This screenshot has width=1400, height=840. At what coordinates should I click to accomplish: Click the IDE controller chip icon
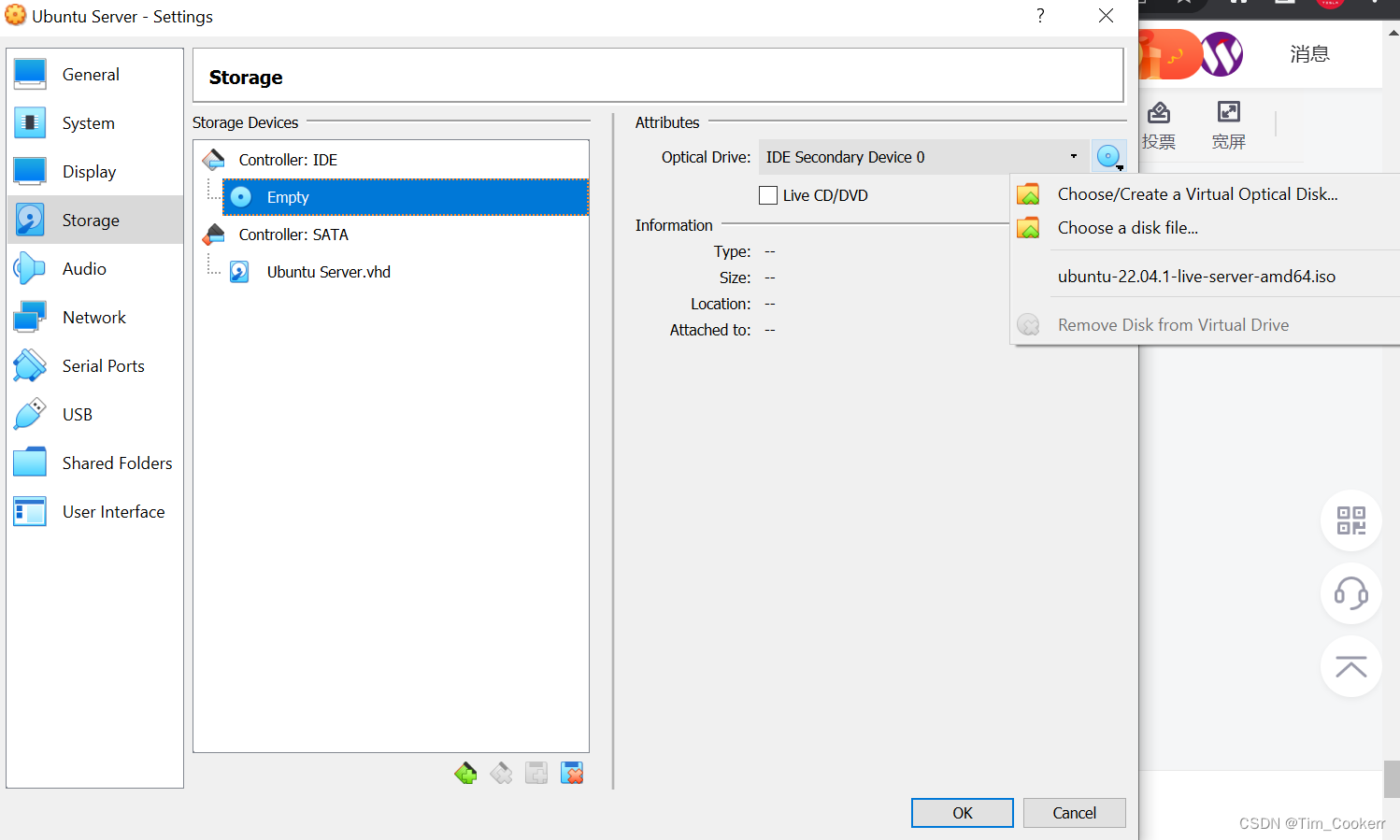click(214, 160)
